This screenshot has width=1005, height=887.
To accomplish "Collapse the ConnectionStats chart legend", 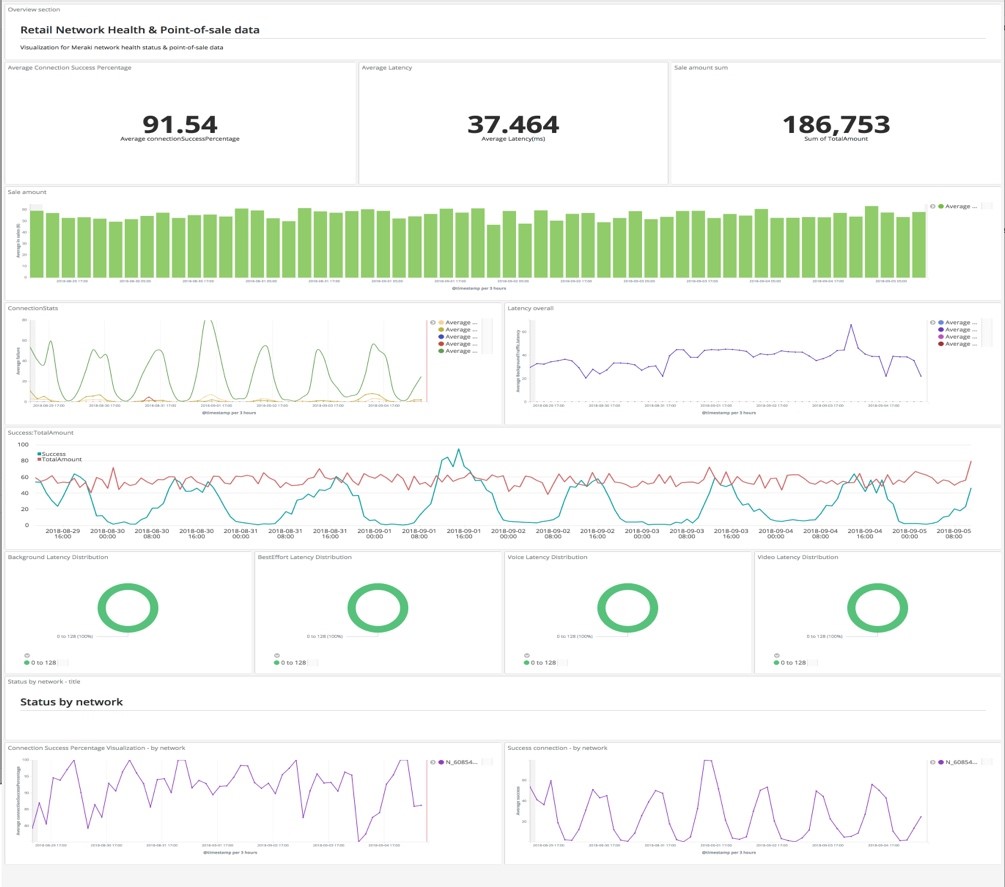I will [431, 322].
